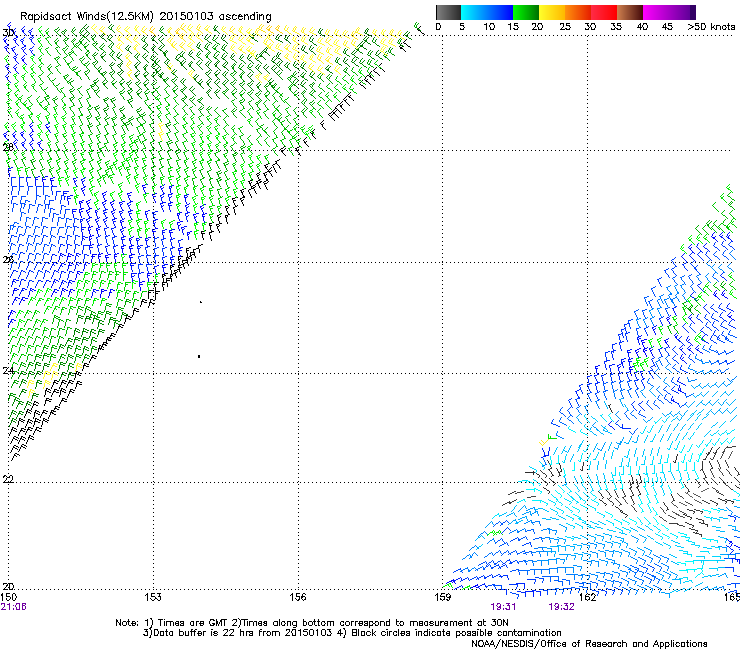Click the NOAA/NESDIS credit line
The image size is (740, 650).
[589, 644]
